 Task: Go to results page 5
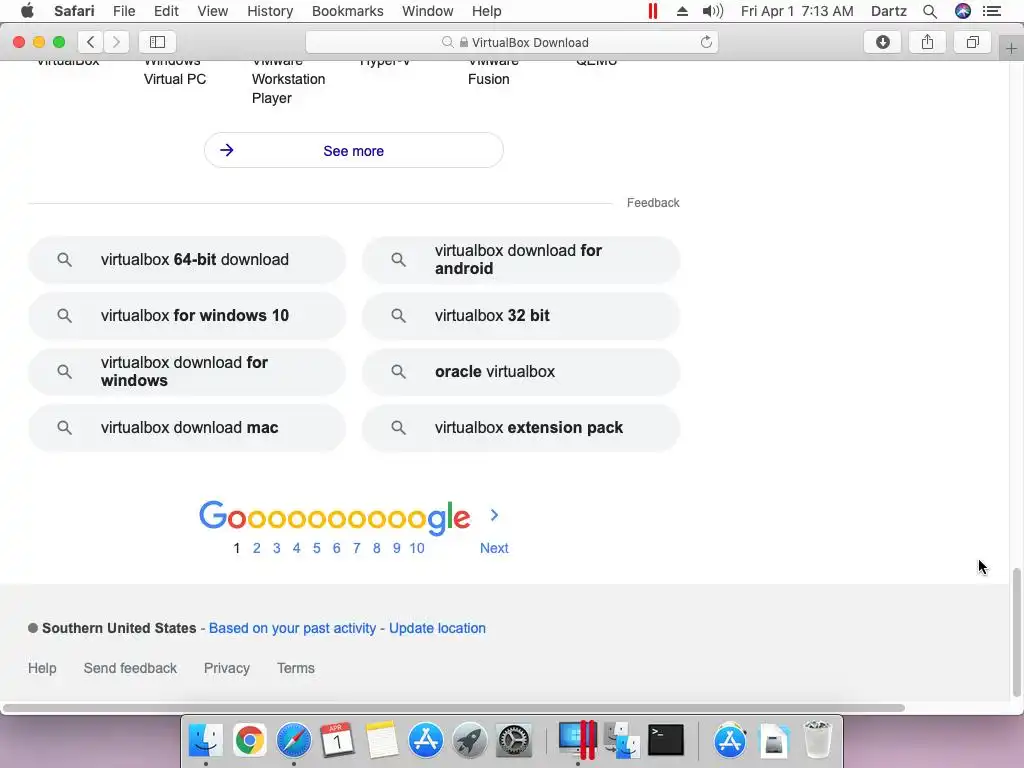pos(317,548)
